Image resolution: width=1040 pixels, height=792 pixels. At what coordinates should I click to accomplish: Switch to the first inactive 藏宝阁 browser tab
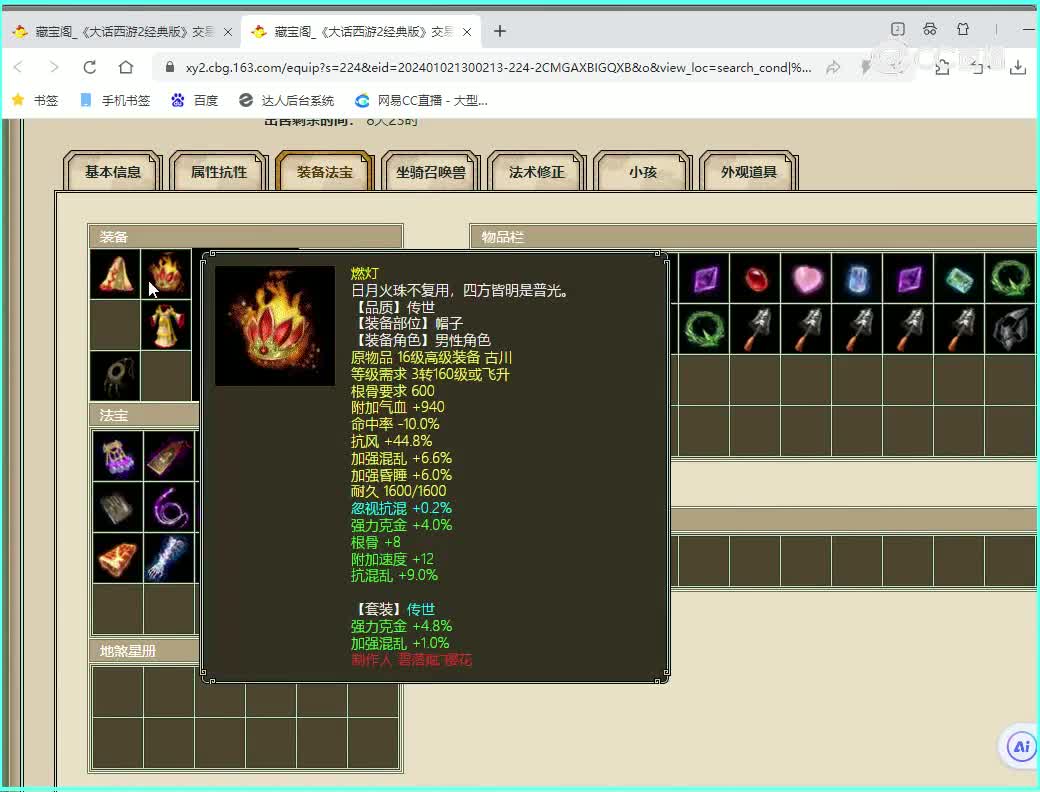pyautogui.click(x=123, y=32)
